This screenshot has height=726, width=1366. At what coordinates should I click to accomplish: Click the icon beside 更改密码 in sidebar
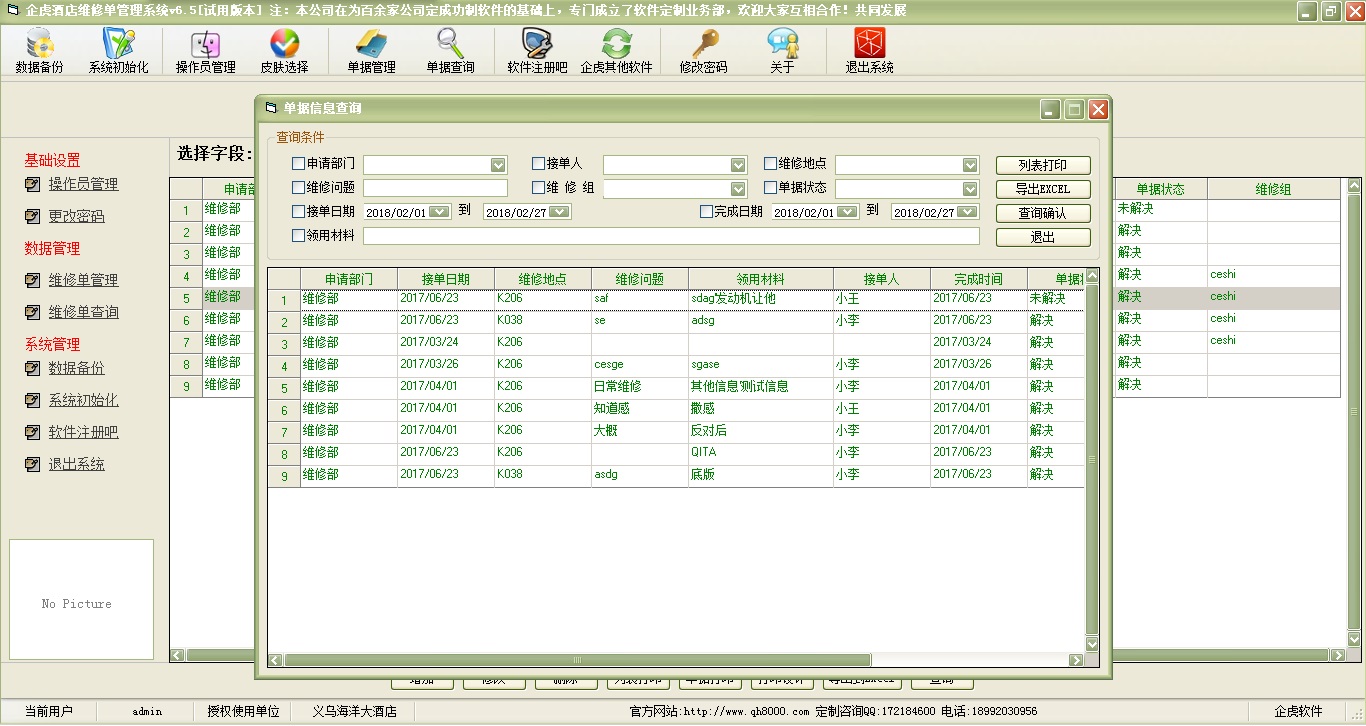(33, 216)
